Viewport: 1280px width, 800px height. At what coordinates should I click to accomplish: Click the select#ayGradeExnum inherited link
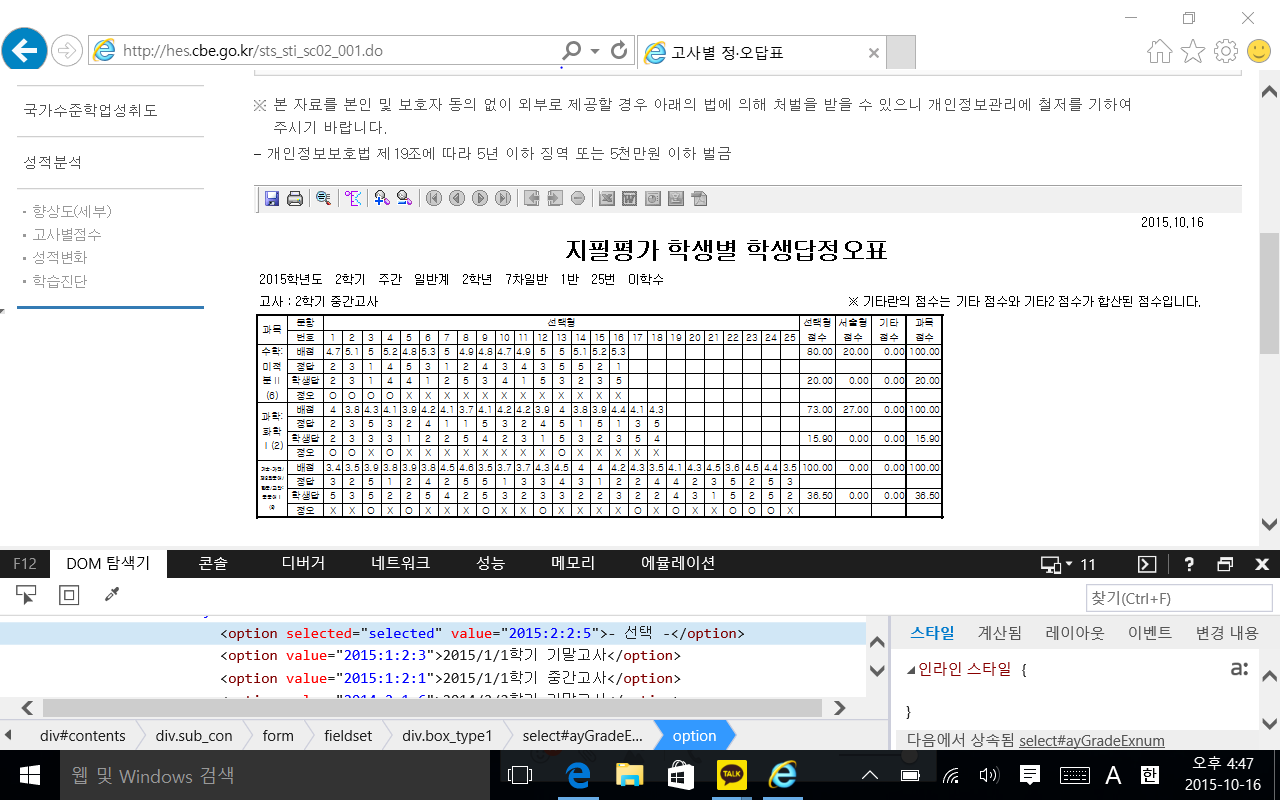click(1091, 741)
